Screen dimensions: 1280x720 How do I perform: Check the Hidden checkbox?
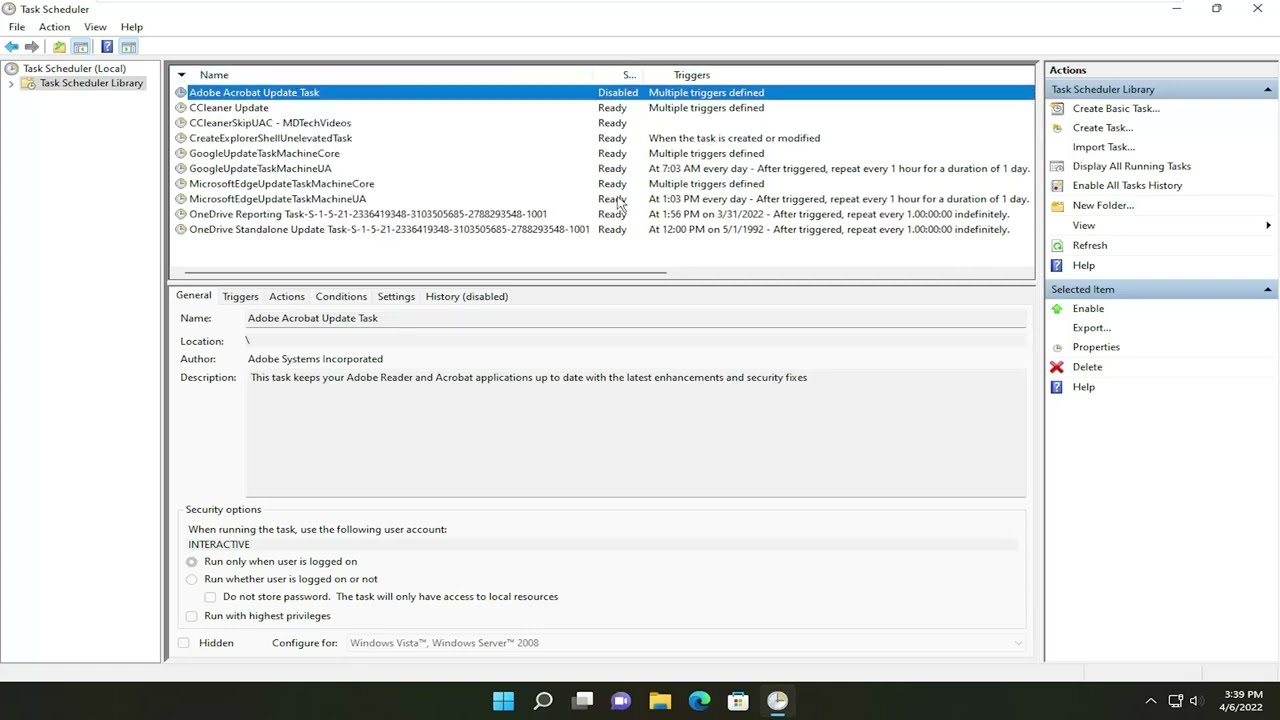(x=184, y=643)
